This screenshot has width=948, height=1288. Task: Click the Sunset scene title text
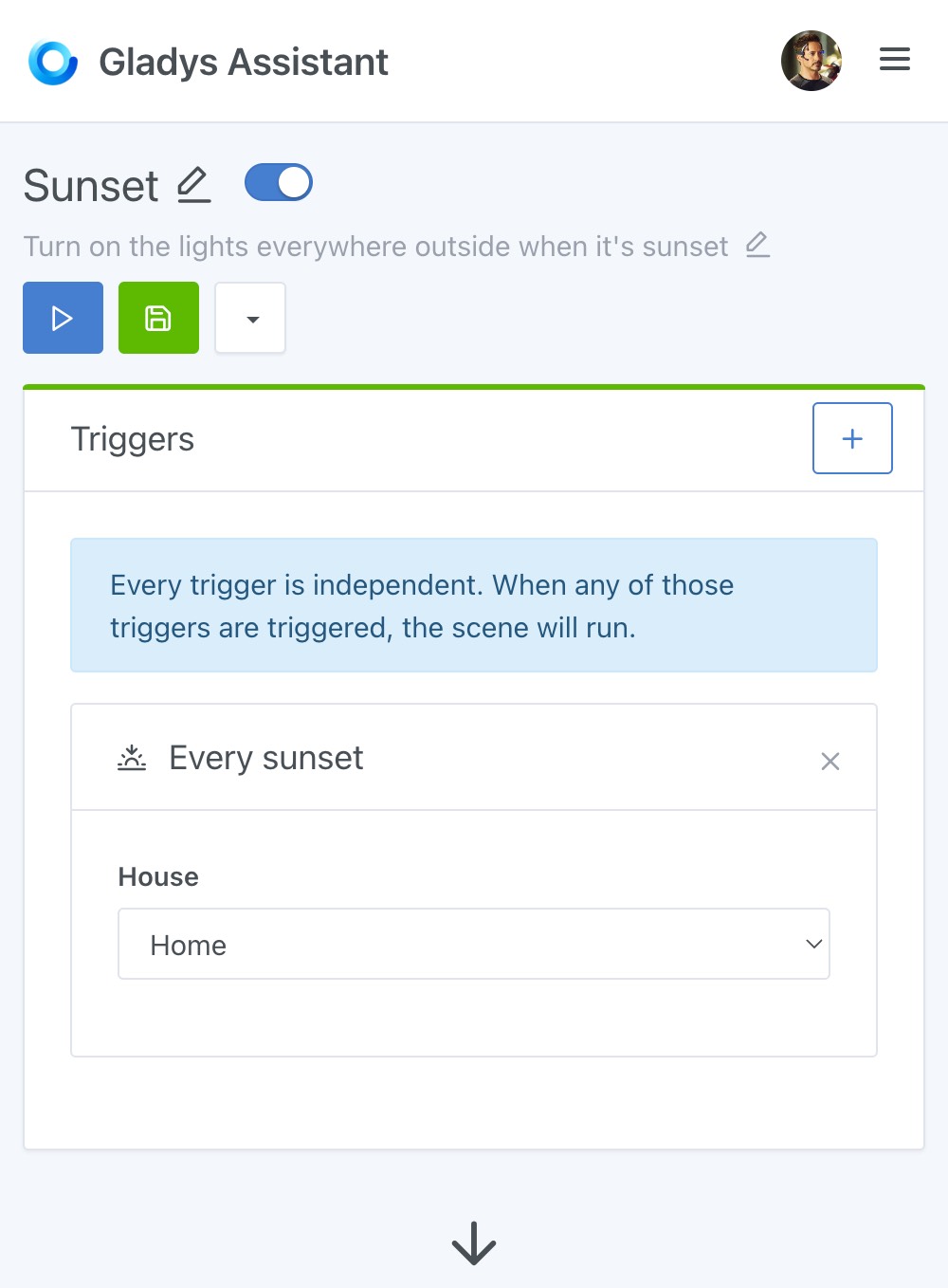[91, 186]
